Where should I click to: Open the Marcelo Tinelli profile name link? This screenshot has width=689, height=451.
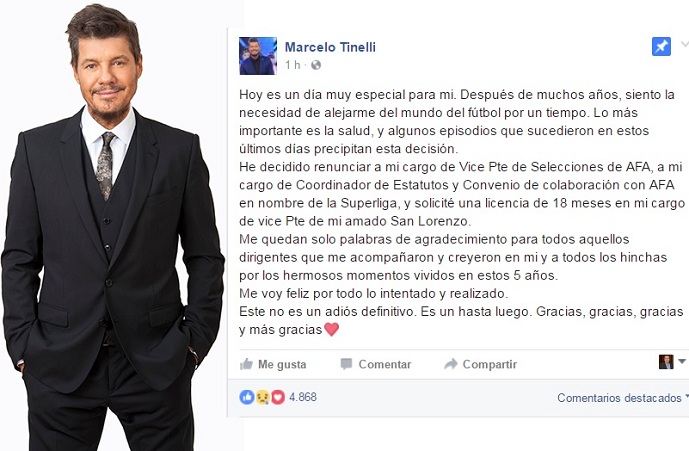pos(330,47)
